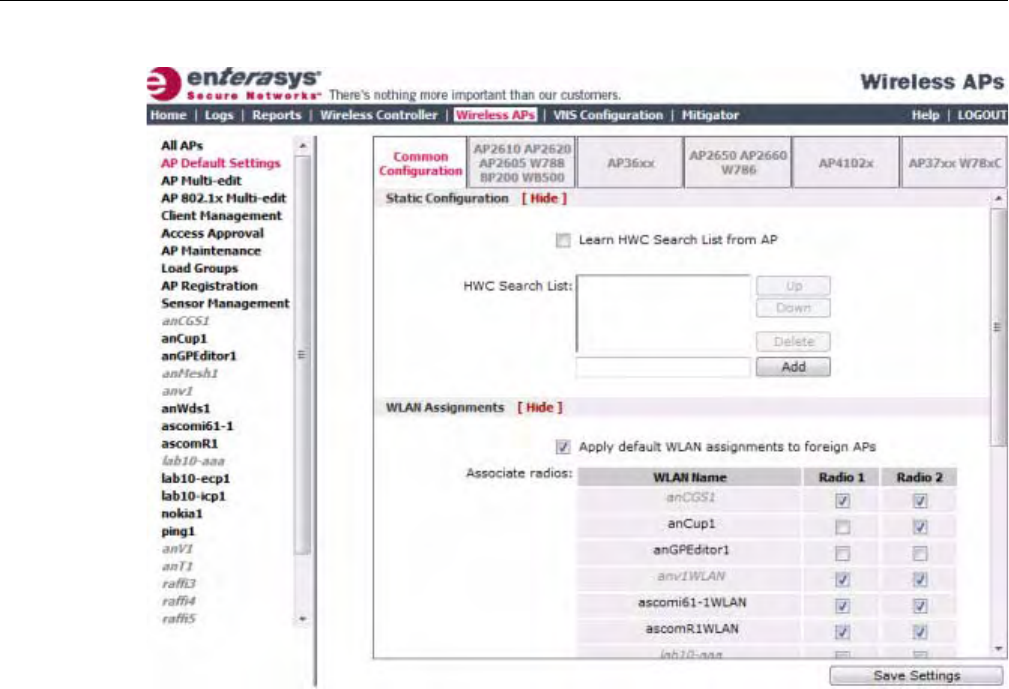Toggle Radio 2 for ascomR1WLAN

pos(920,632)
